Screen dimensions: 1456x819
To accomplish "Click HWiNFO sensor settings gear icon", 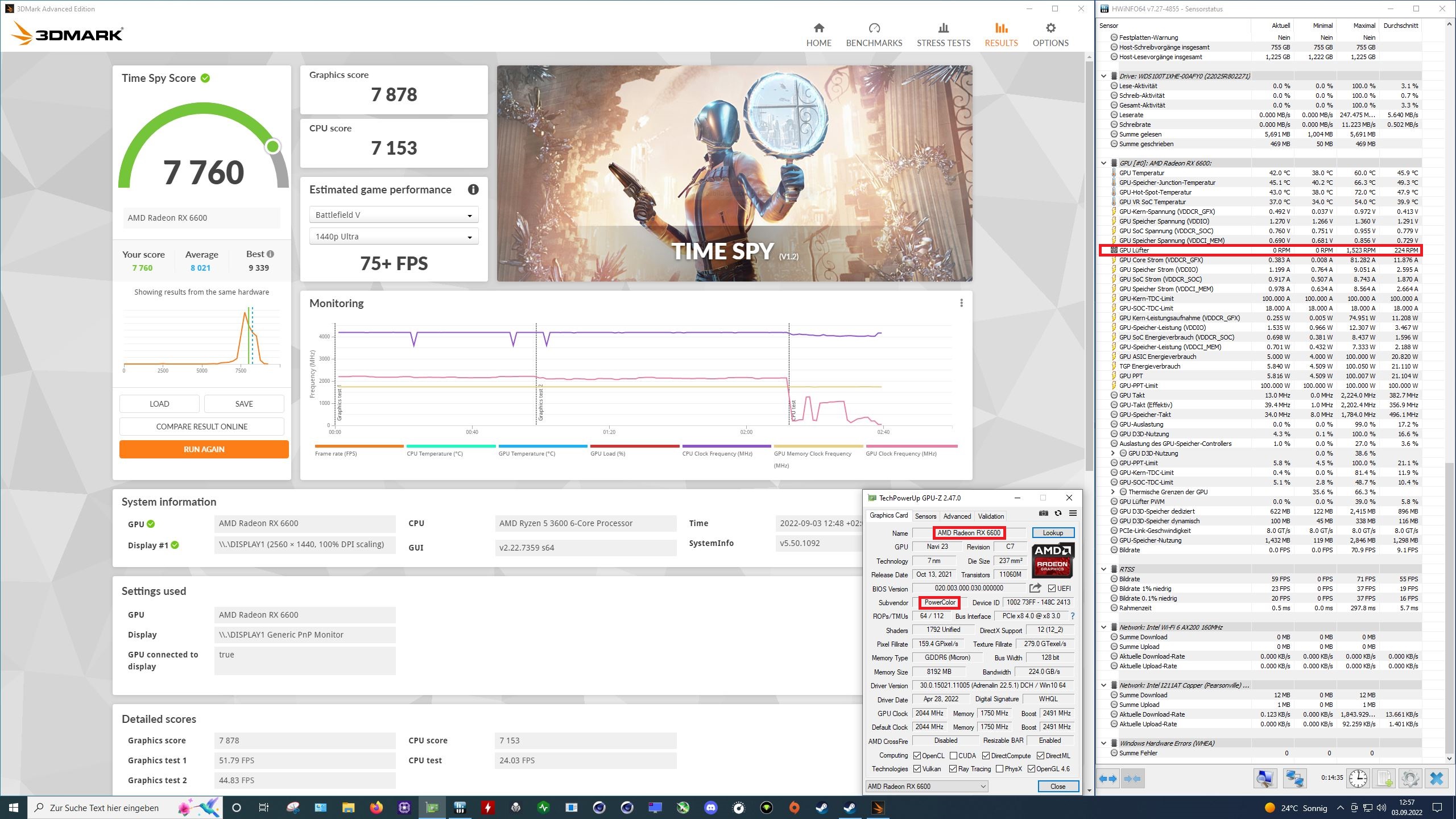I will 1410,778.
